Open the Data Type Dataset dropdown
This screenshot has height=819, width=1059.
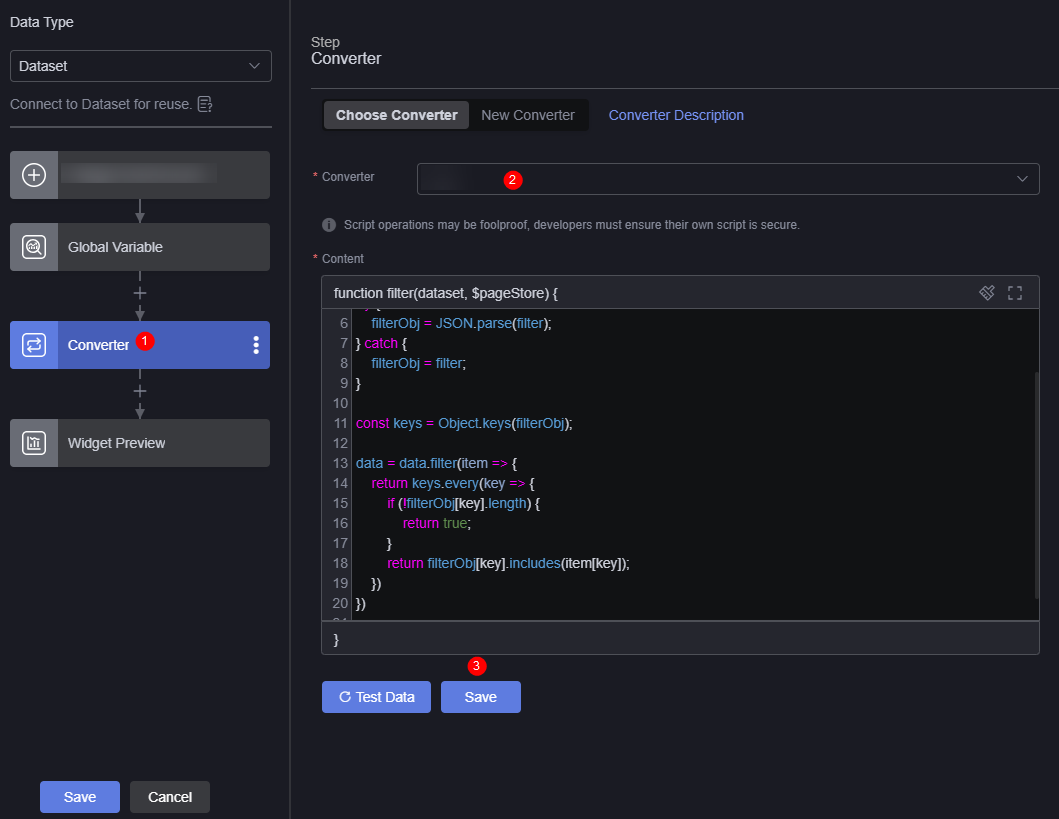(x=140, y=66)
